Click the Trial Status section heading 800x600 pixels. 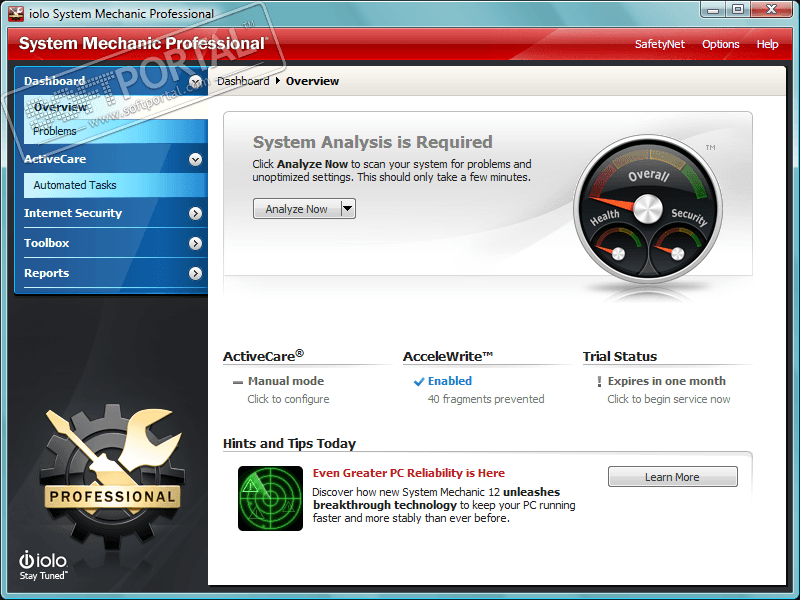point(620,356)
